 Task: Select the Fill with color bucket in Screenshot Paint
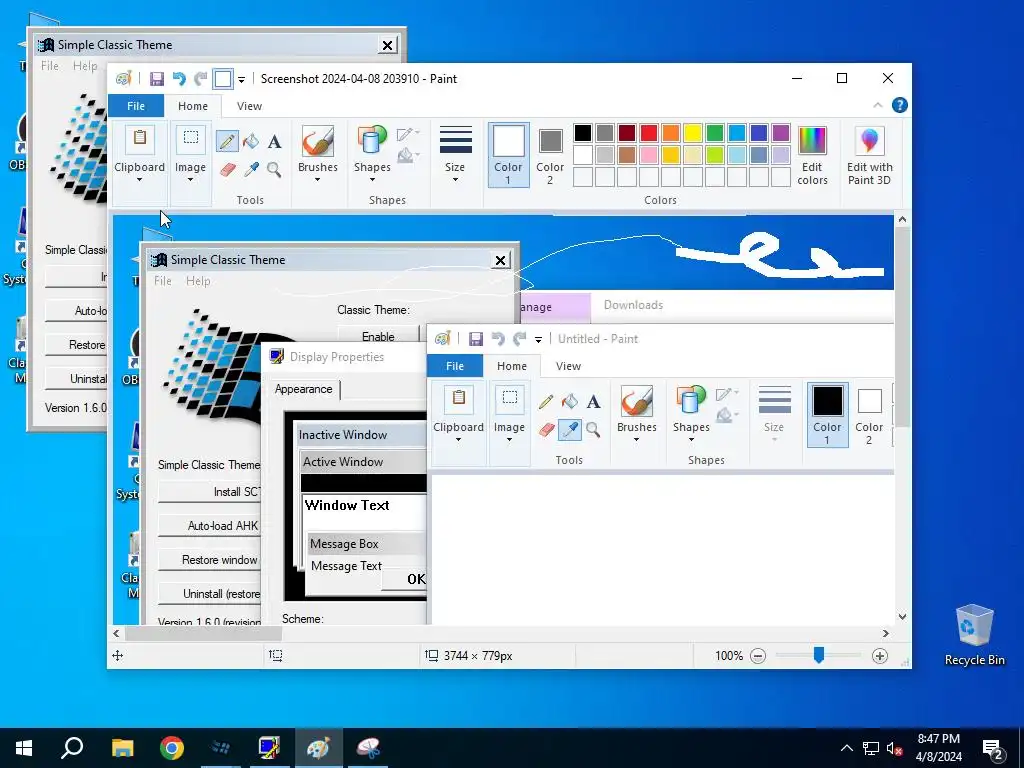click(251, 141)
